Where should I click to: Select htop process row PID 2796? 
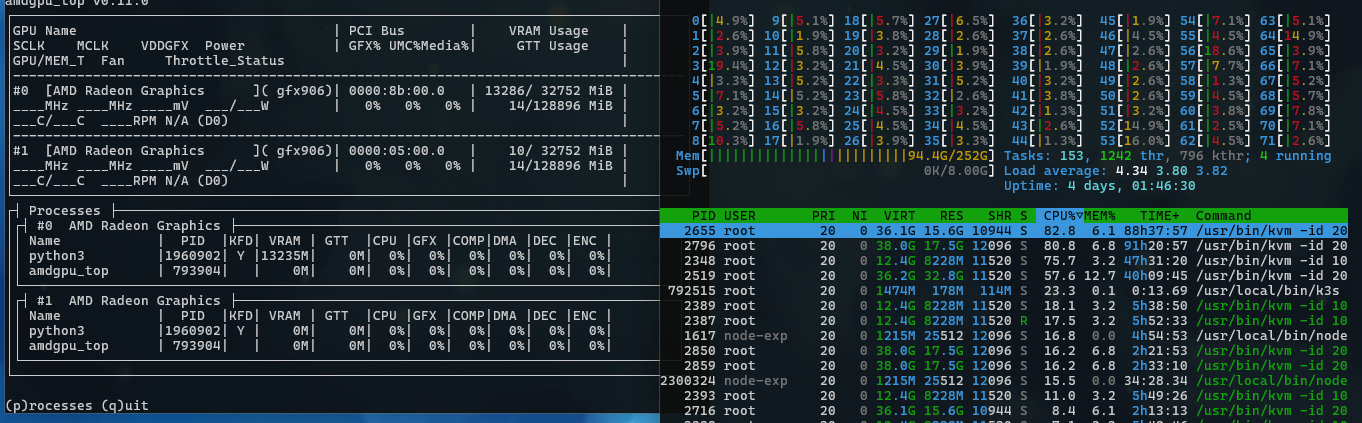(x=1004, y=244)
